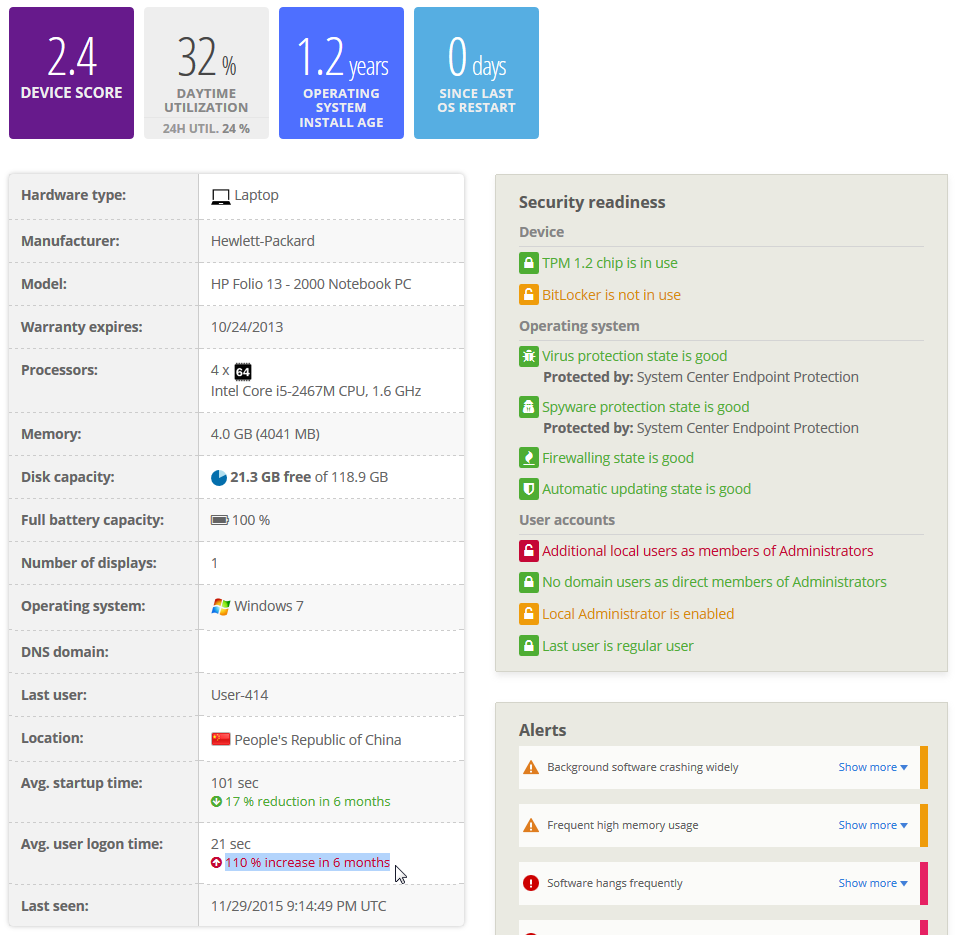963x935 pixels.
Task: Select the Windows 7 logo icon
Action: pyautogui.click(x=221, y=604)
